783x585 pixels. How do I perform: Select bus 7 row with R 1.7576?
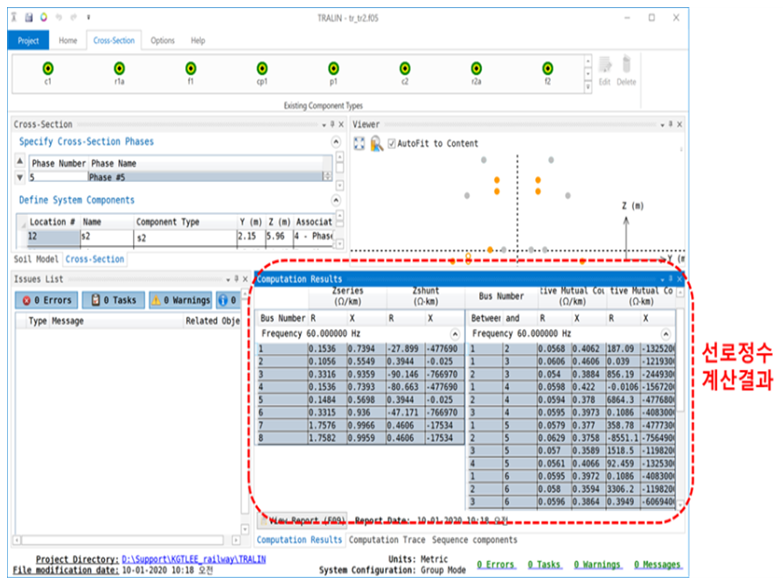(x=361, y=426)
